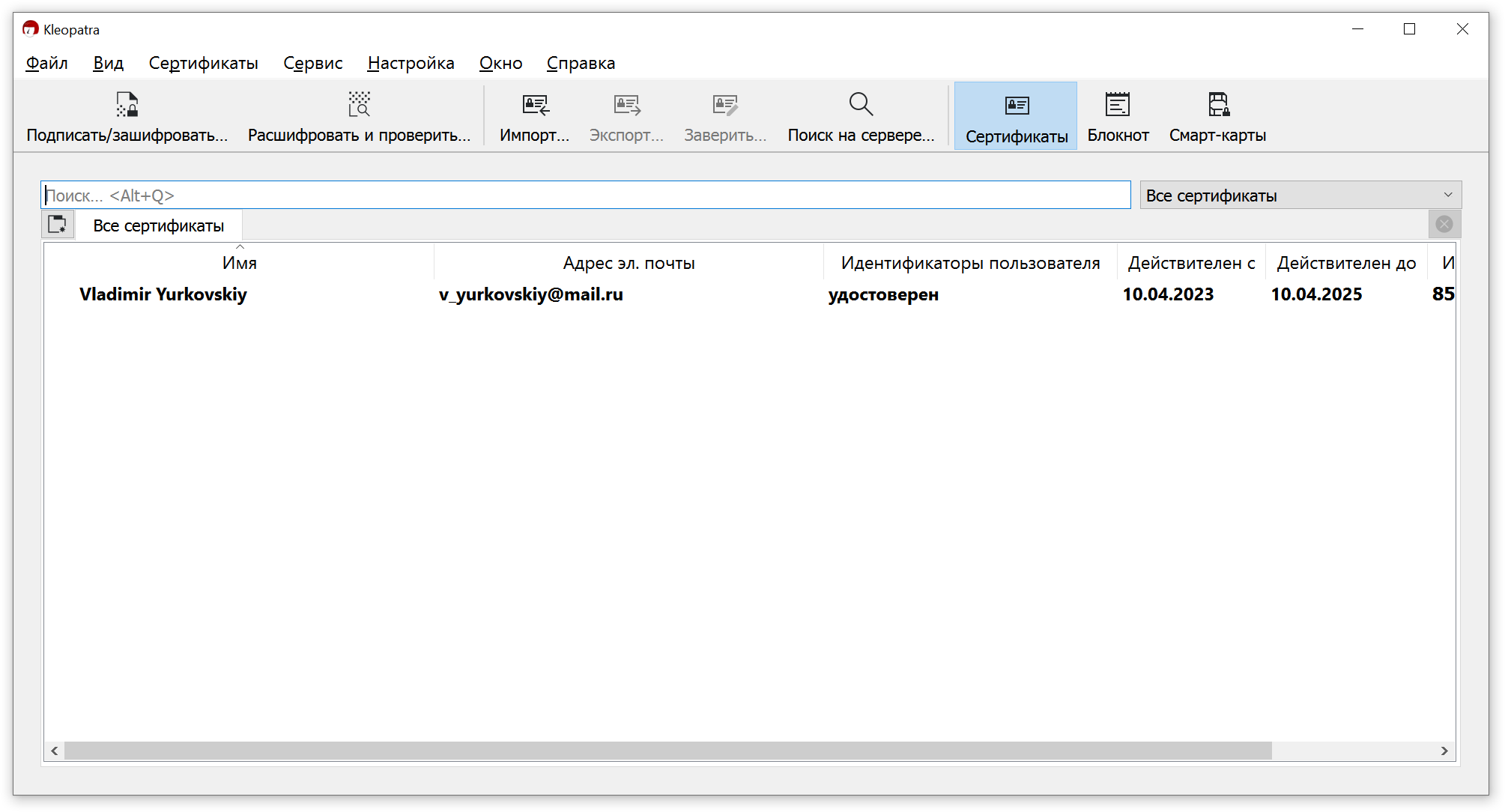Click the v_yurkovskiy@mail.ru email cell
Image resolution: width=1505 pixels, height=812 pixels.
(531, 294)
